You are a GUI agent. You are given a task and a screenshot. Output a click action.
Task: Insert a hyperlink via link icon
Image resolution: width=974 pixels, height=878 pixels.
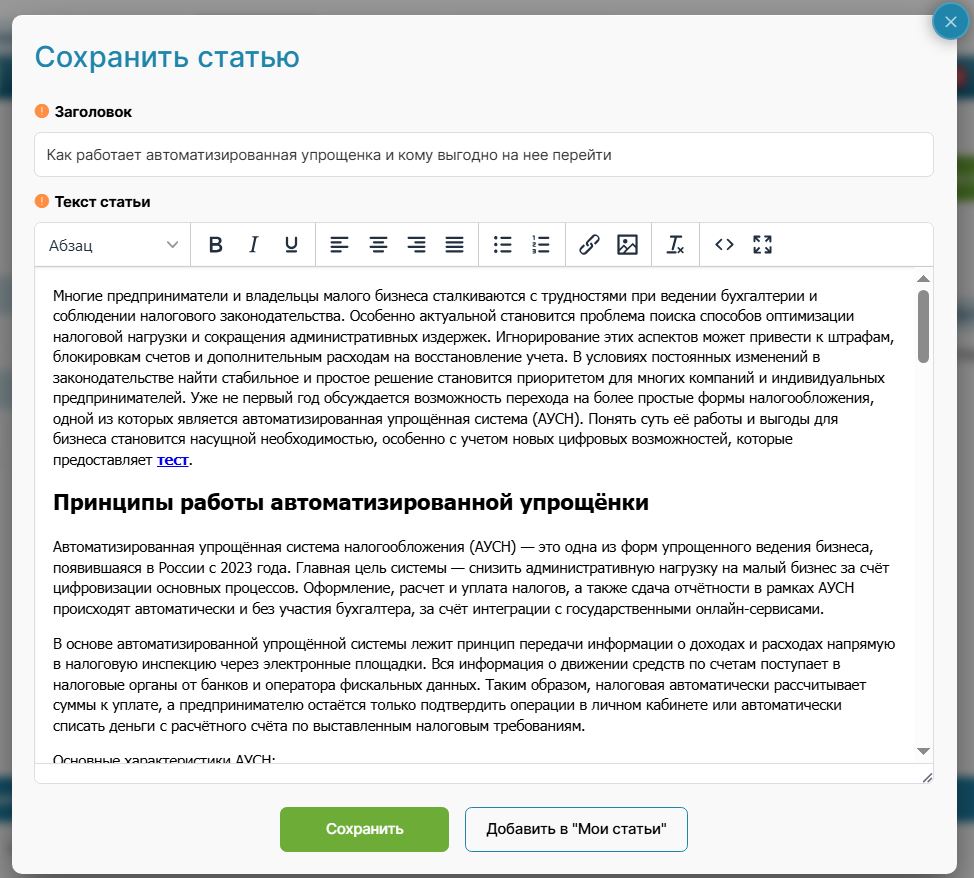click(589, 245)
